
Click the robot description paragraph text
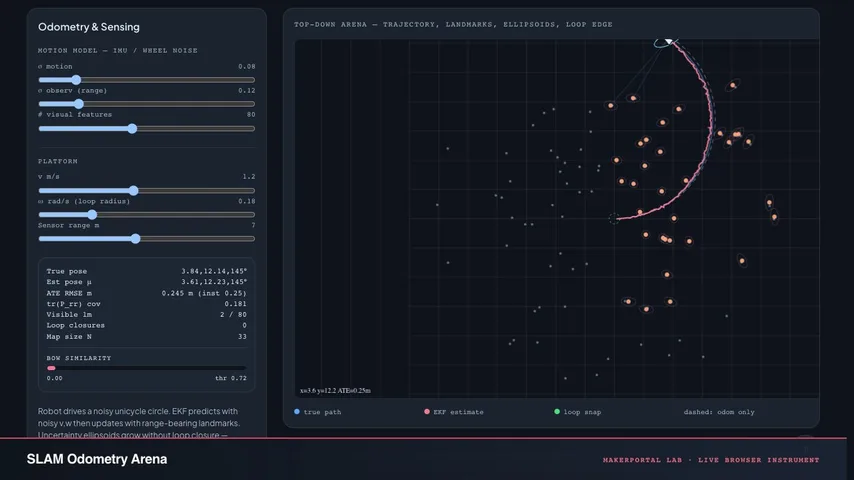(x=139, y=423)
